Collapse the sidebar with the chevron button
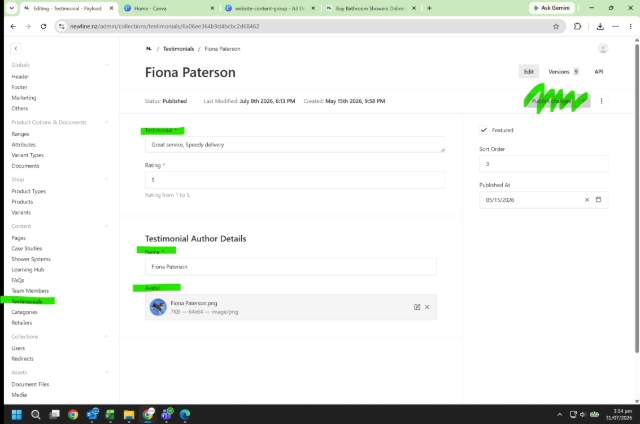The image size is (640, 424). point(16,49)
